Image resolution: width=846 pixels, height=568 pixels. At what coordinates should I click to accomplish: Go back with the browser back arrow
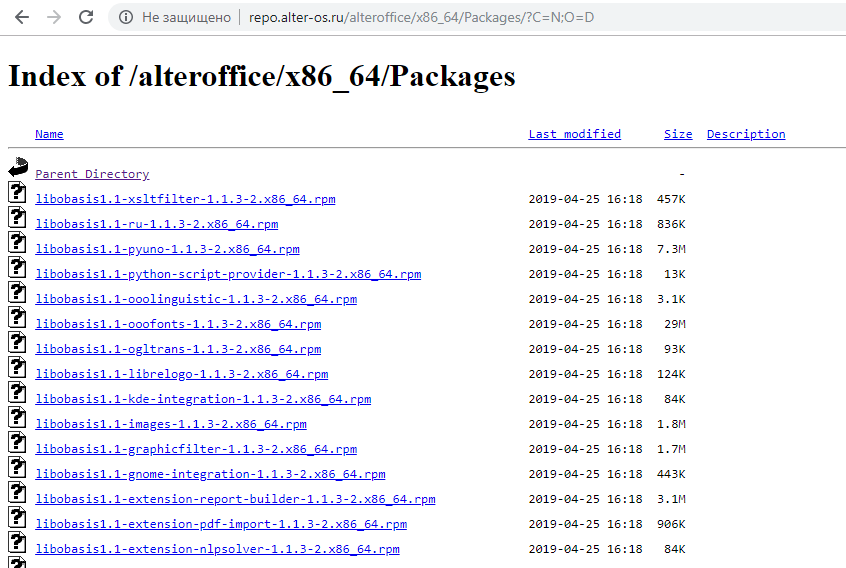click(x=22, y=17)
